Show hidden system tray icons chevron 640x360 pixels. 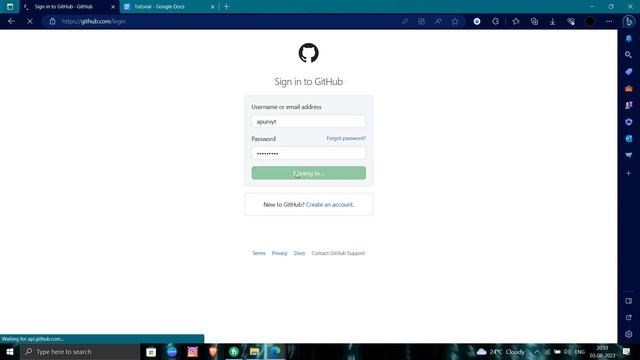coord(537,351)
